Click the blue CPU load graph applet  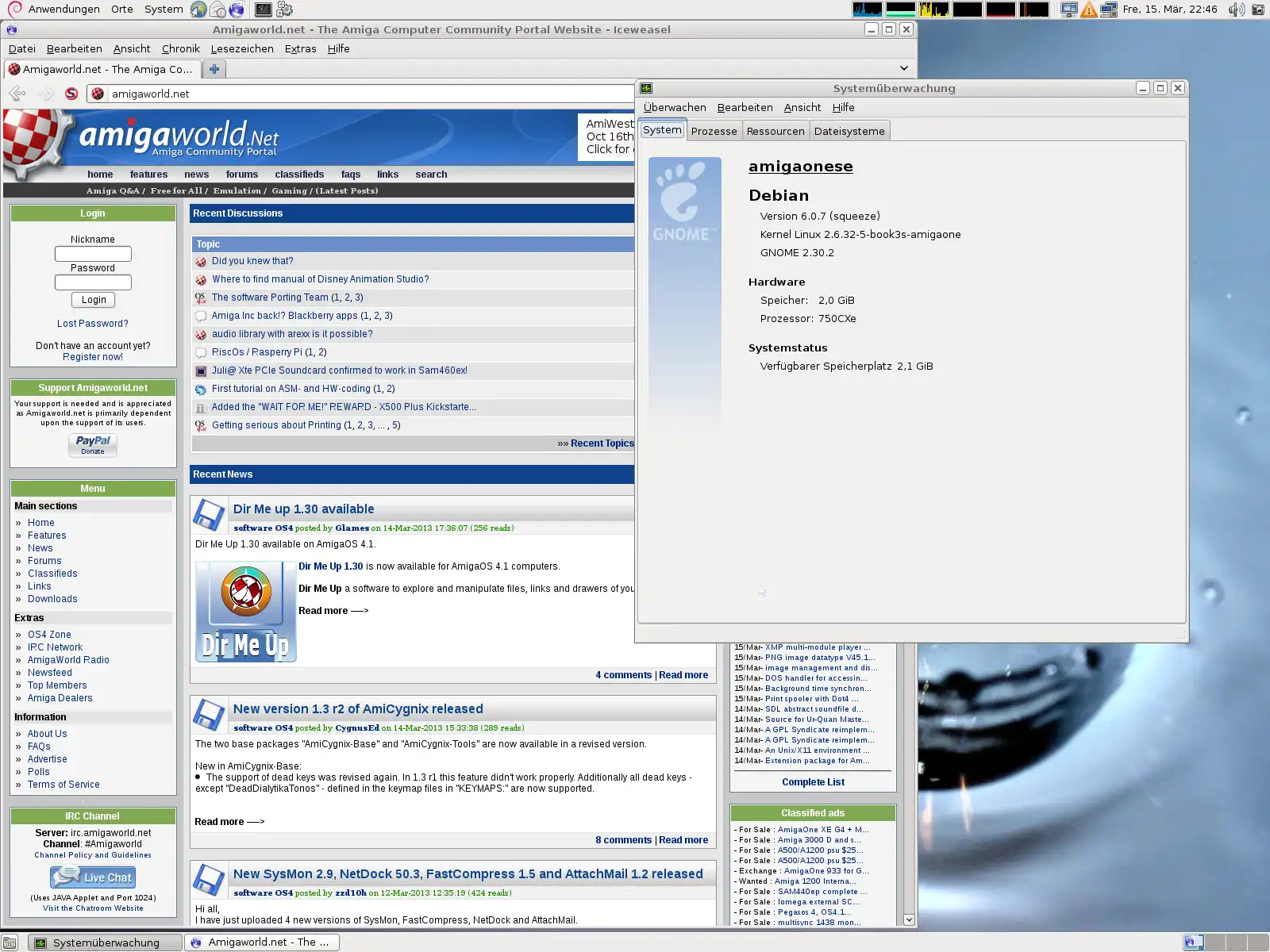(x=867, y=10)
